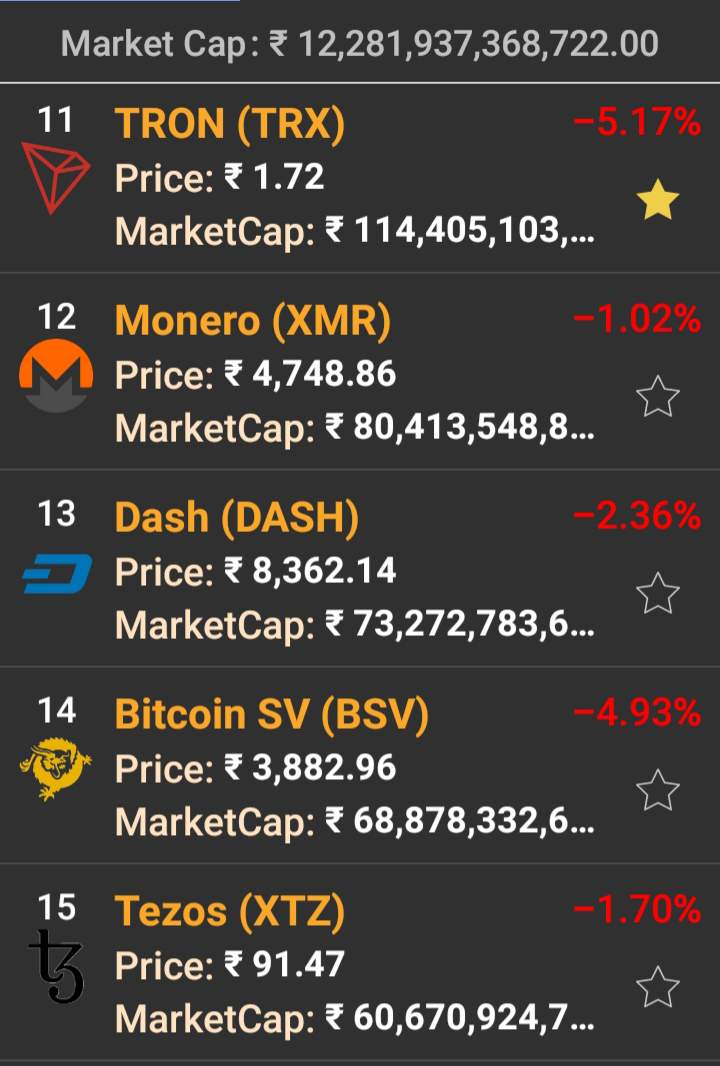This screenshot has width=720, height=1066.
Task: Select the Dash (DASH) coin name
Action: tap(237, 518)
